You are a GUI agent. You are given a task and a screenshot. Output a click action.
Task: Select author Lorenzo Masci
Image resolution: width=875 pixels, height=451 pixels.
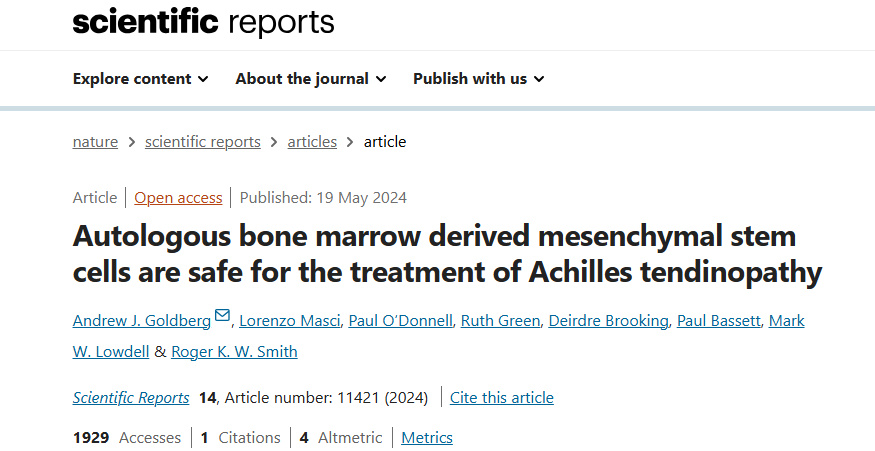pyautogui.click(x=289, y=321)
